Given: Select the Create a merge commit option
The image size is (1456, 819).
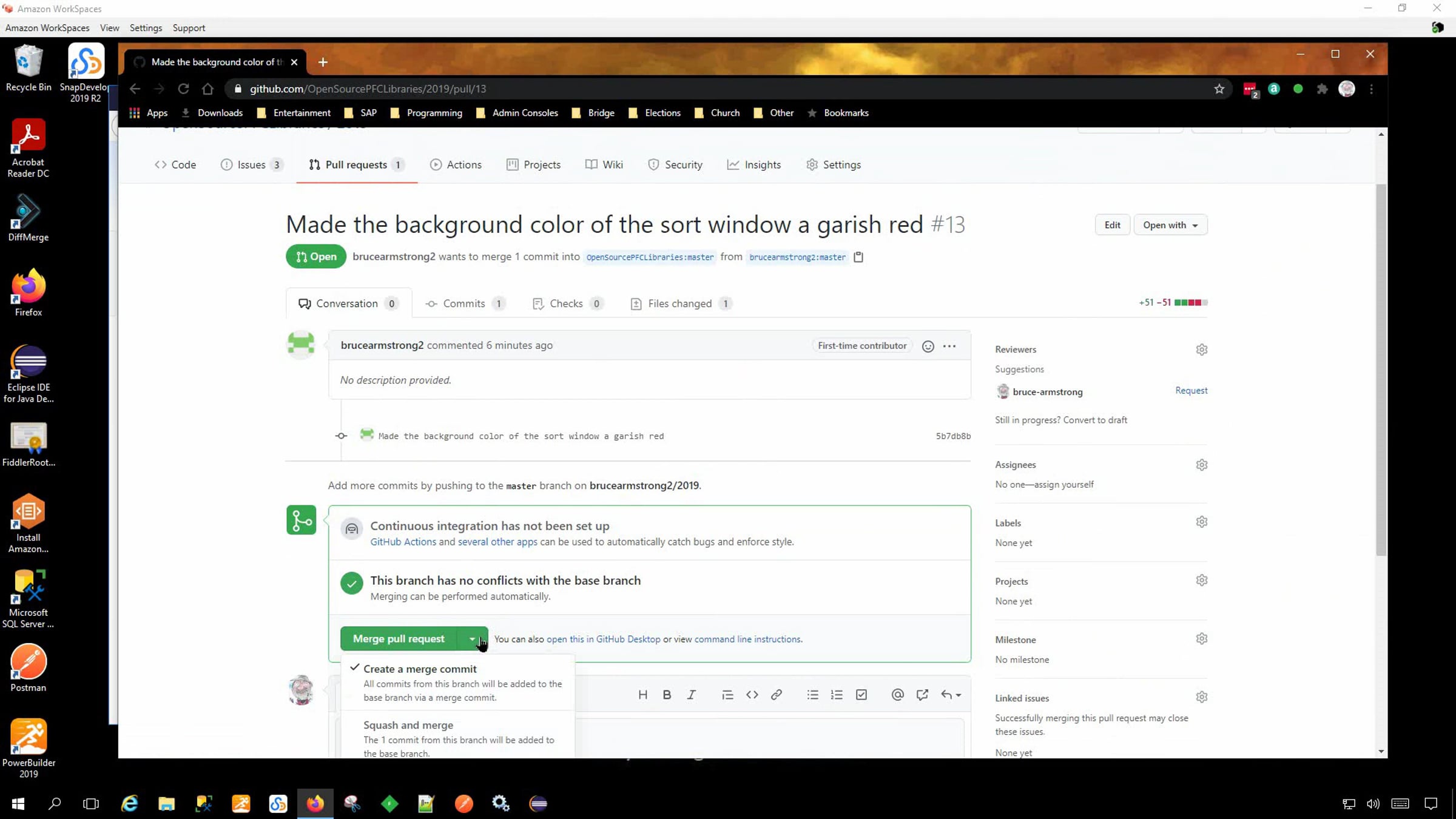Looking at the screenshot, I should (420, 669).
